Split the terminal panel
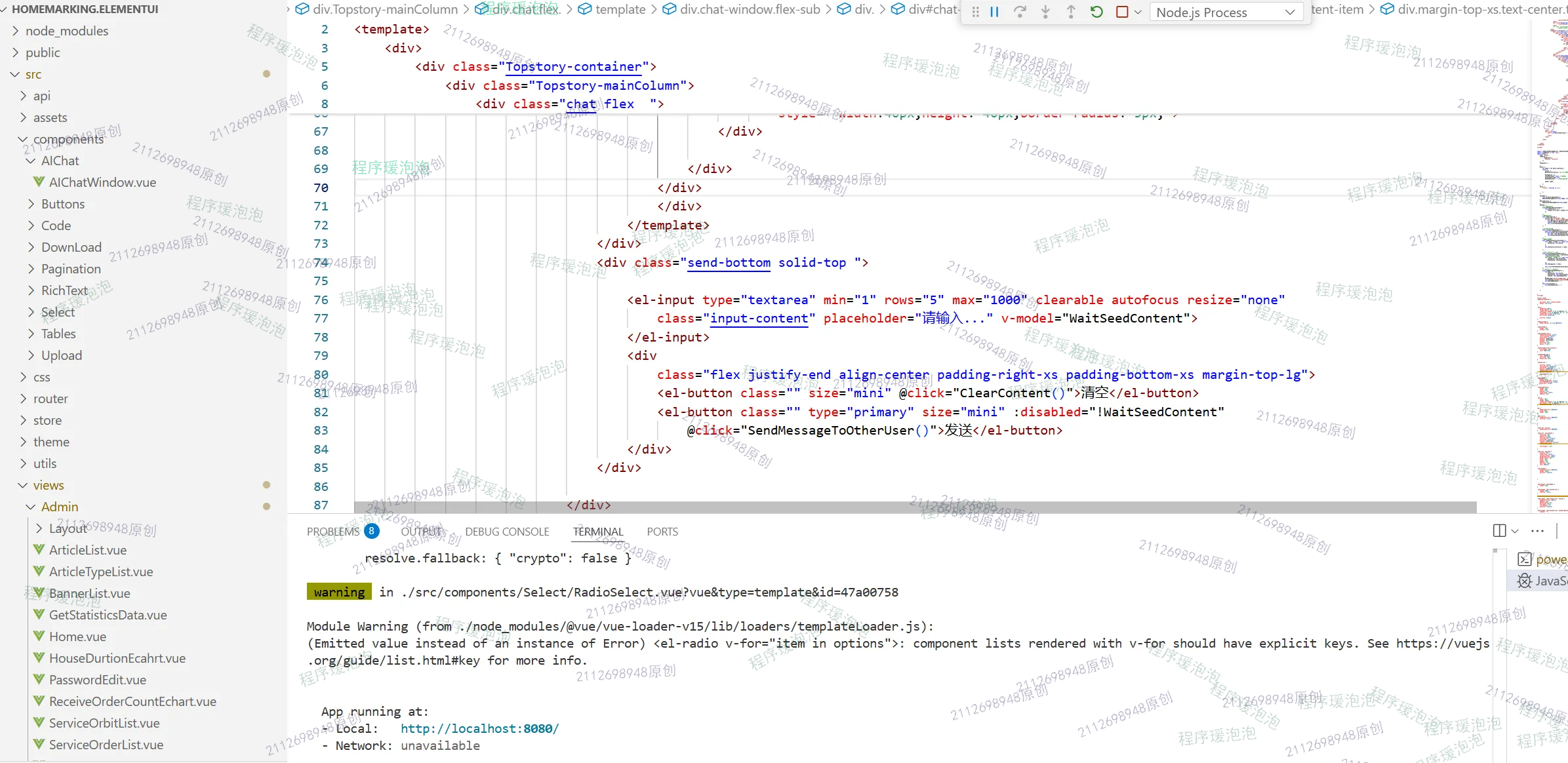 click(1499, 531)
